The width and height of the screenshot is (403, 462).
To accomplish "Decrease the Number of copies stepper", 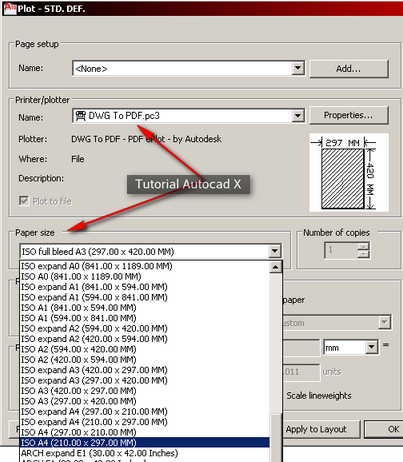I will [364, 254].
